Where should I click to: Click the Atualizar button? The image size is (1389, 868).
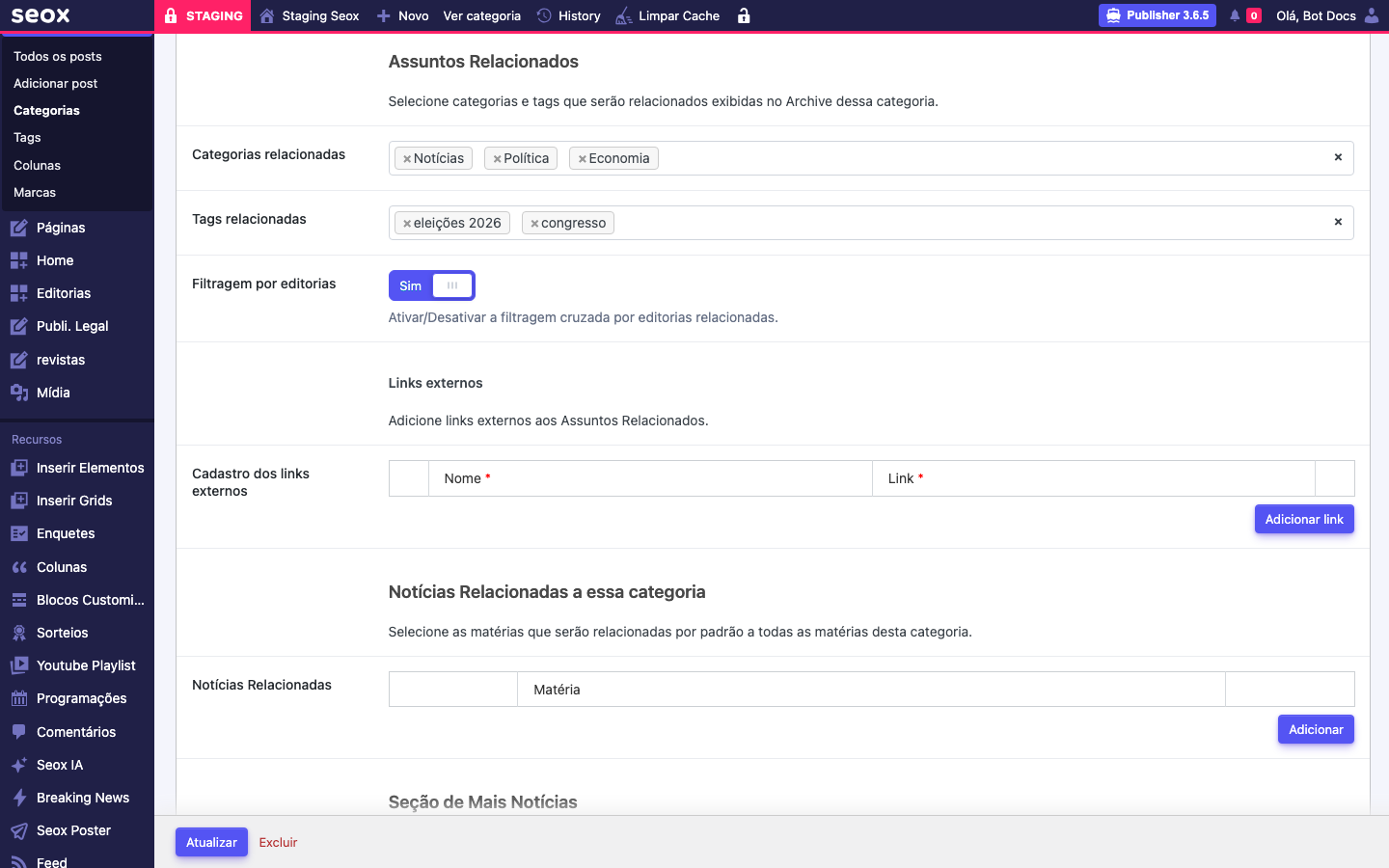point(211,842)
